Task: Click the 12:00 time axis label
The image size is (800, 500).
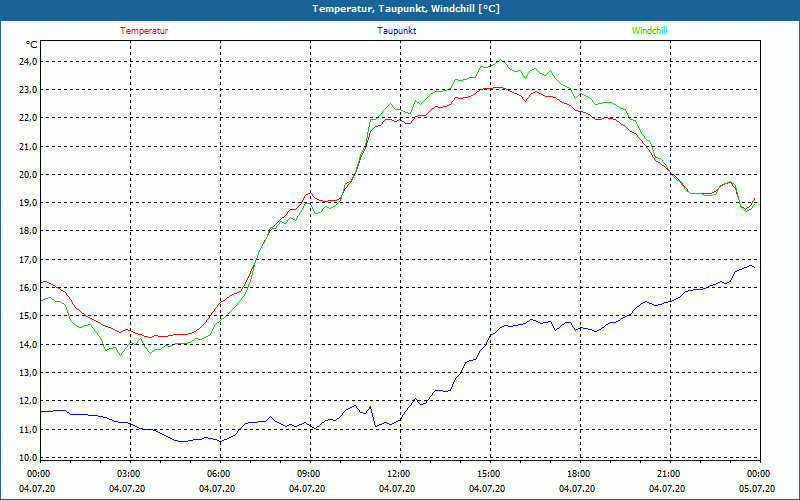Action: click(x=397, y=474)
